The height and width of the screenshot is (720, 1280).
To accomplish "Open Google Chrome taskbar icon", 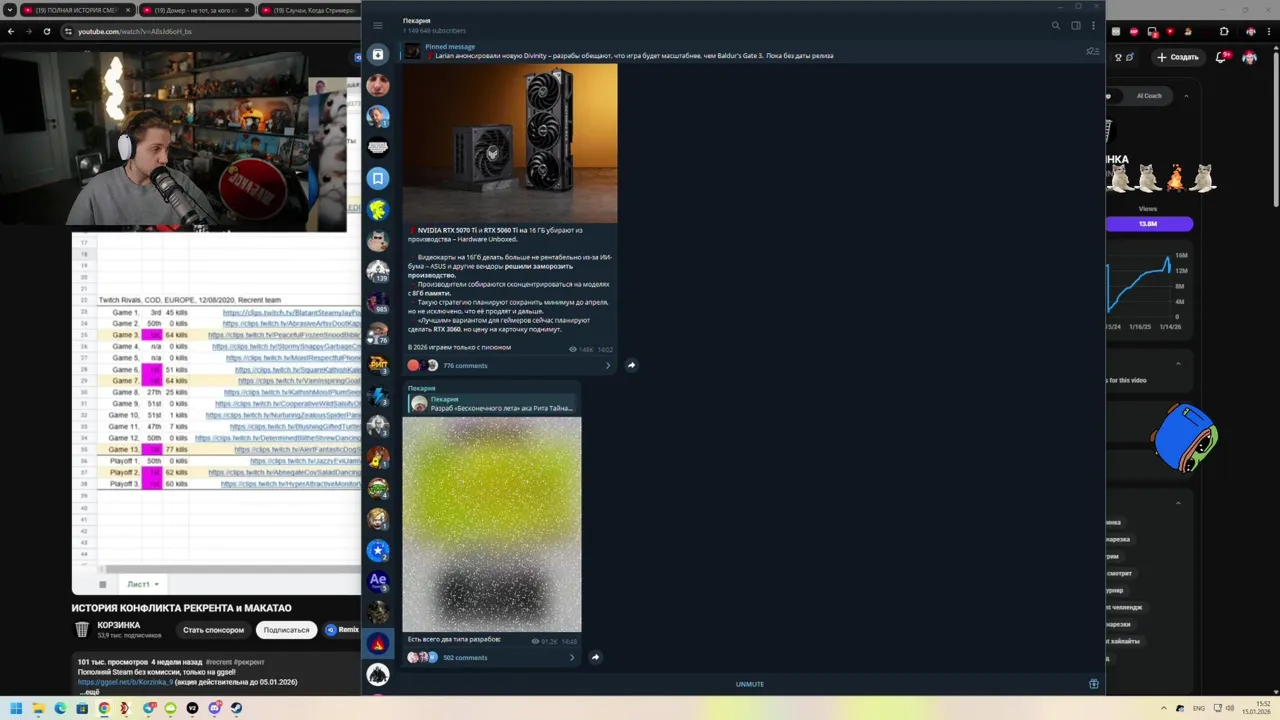I will click(x=104, y=708).
